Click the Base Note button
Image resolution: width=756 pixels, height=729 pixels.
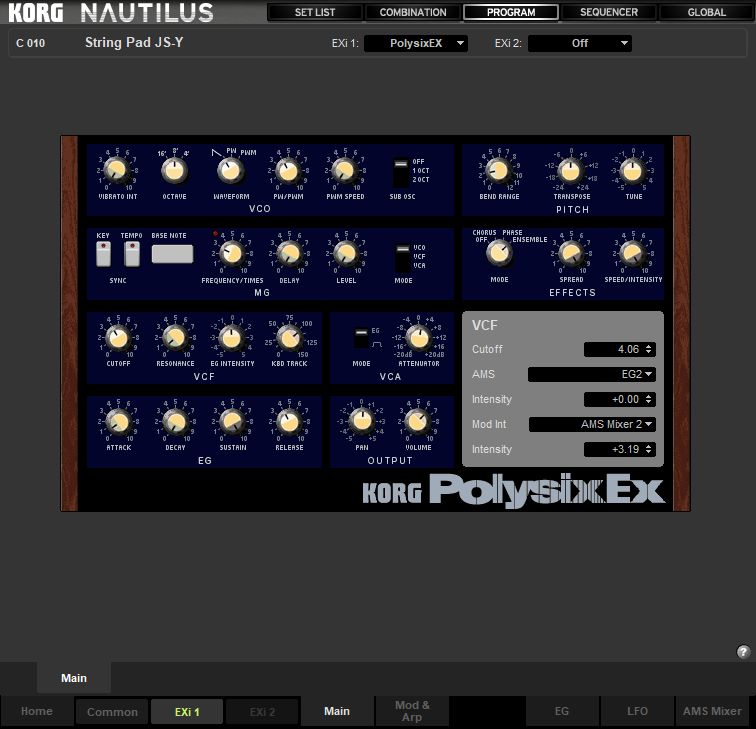click(x=172, y=254)
